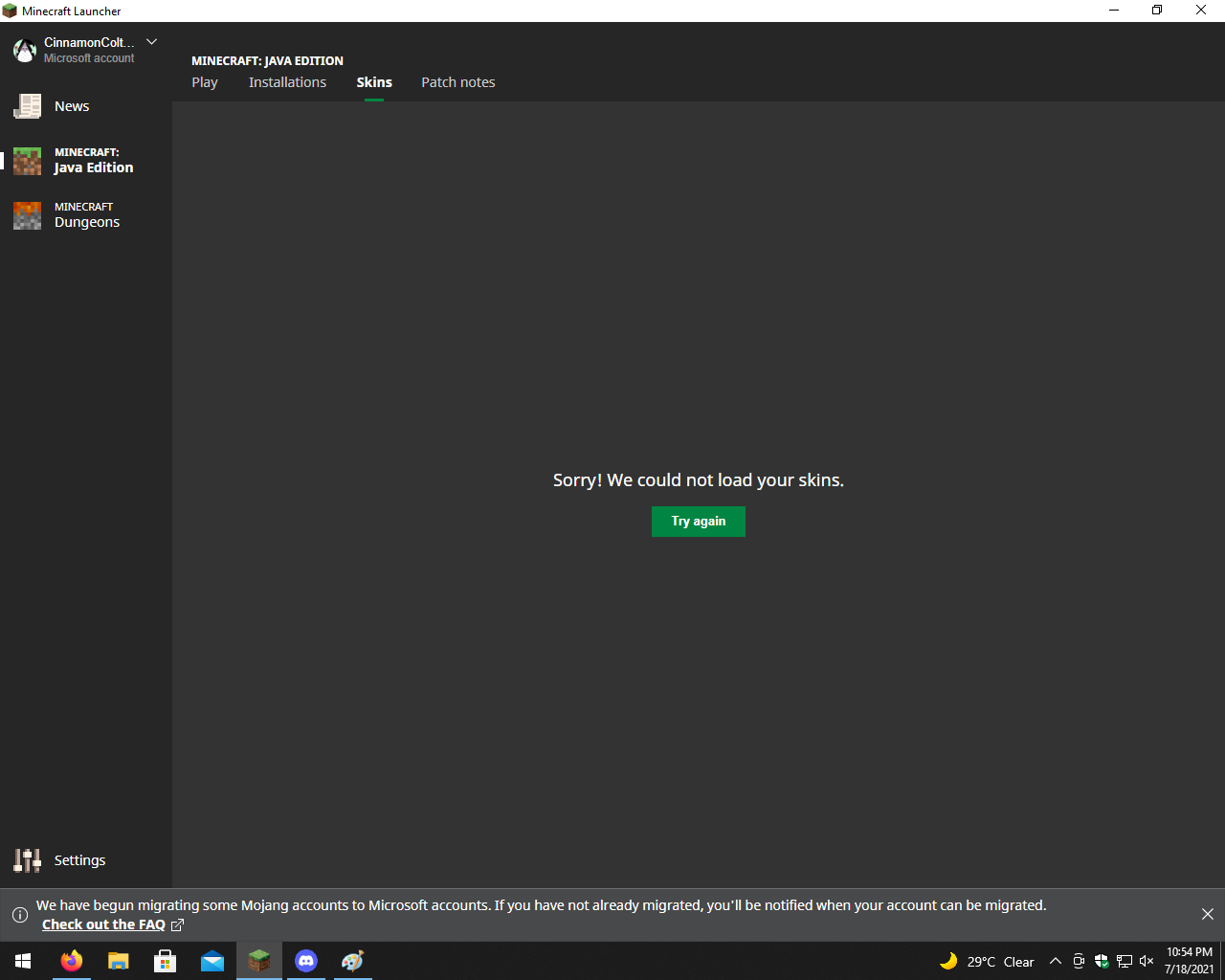Screen dimensions: 1225x980
Task: Open File Explorer from the taskbar
Action: 119,961
